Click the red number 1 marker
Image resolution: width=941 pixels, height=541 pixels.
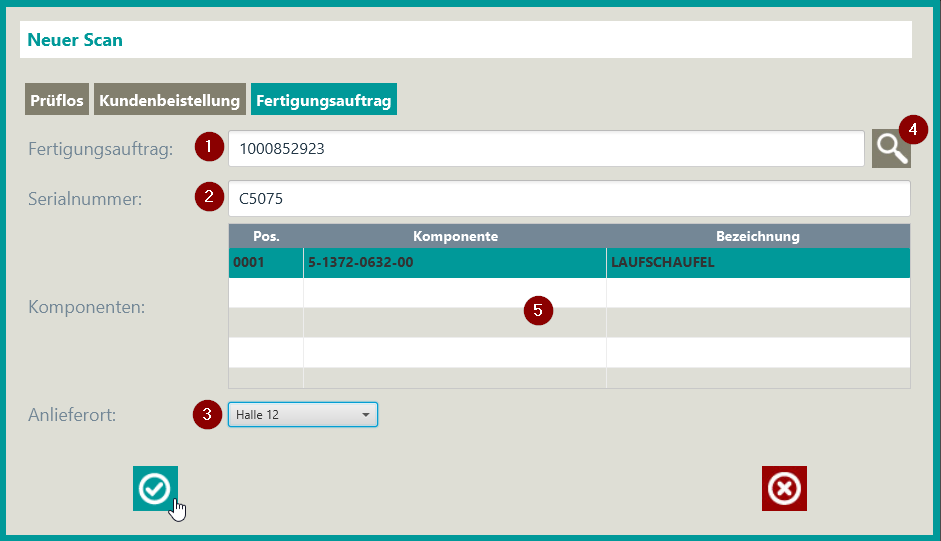pyautogui.click(x=208, y=147)
